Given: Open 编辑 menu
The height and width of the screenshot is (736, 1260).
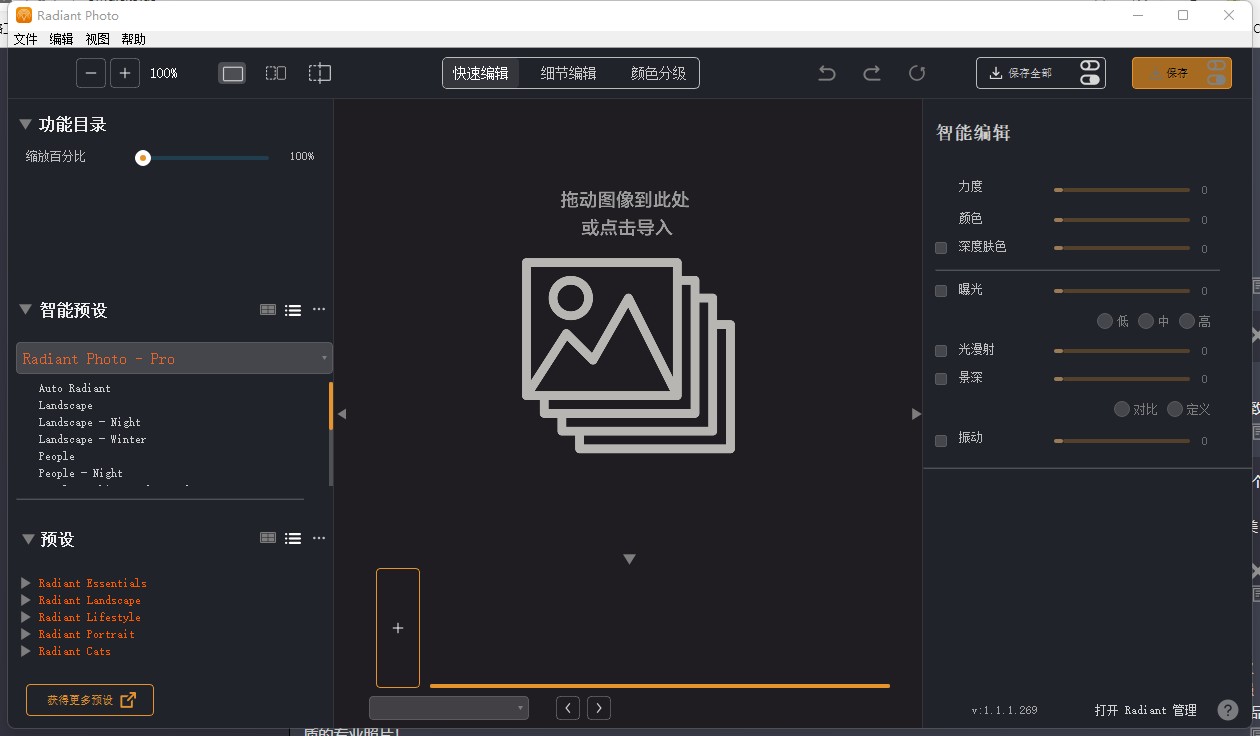Looking at the screenshot, I should [62, 39].
